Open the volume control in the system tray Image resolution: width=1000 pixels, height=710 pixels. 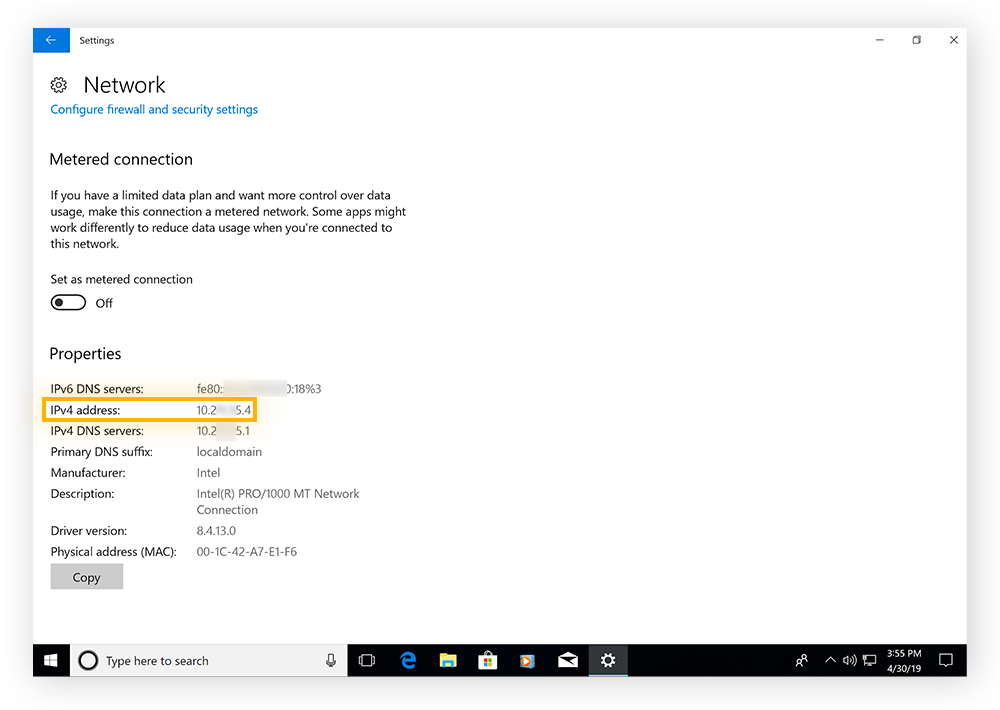pyautogui.click(x=849, y=660)
